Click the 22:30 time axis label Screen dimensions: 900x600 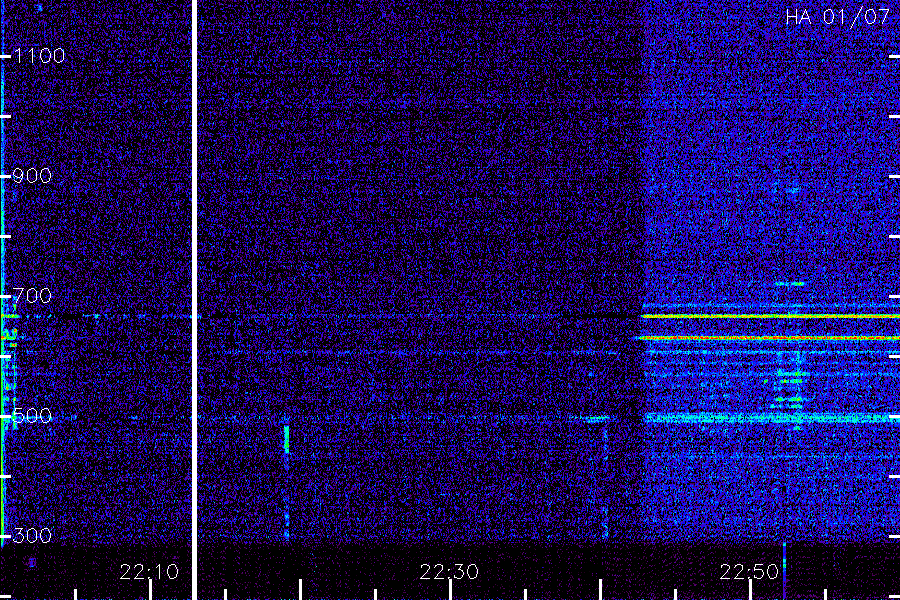point(449,572)
